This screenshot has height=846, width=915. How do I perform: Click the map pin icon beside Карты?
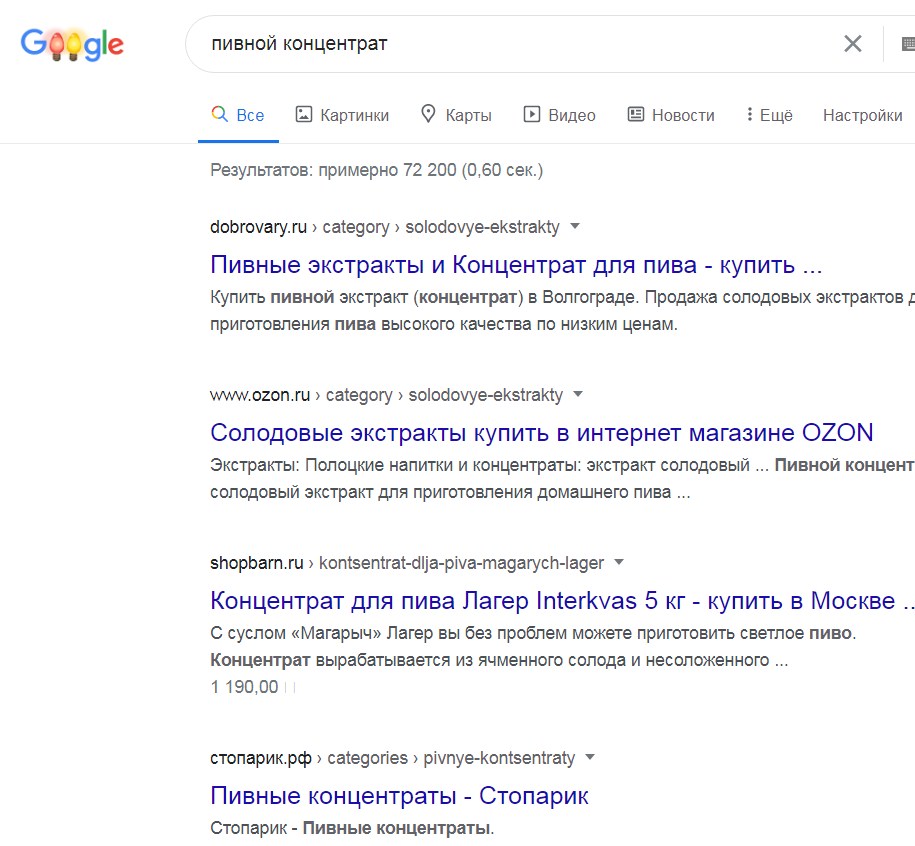click(428, 114)
